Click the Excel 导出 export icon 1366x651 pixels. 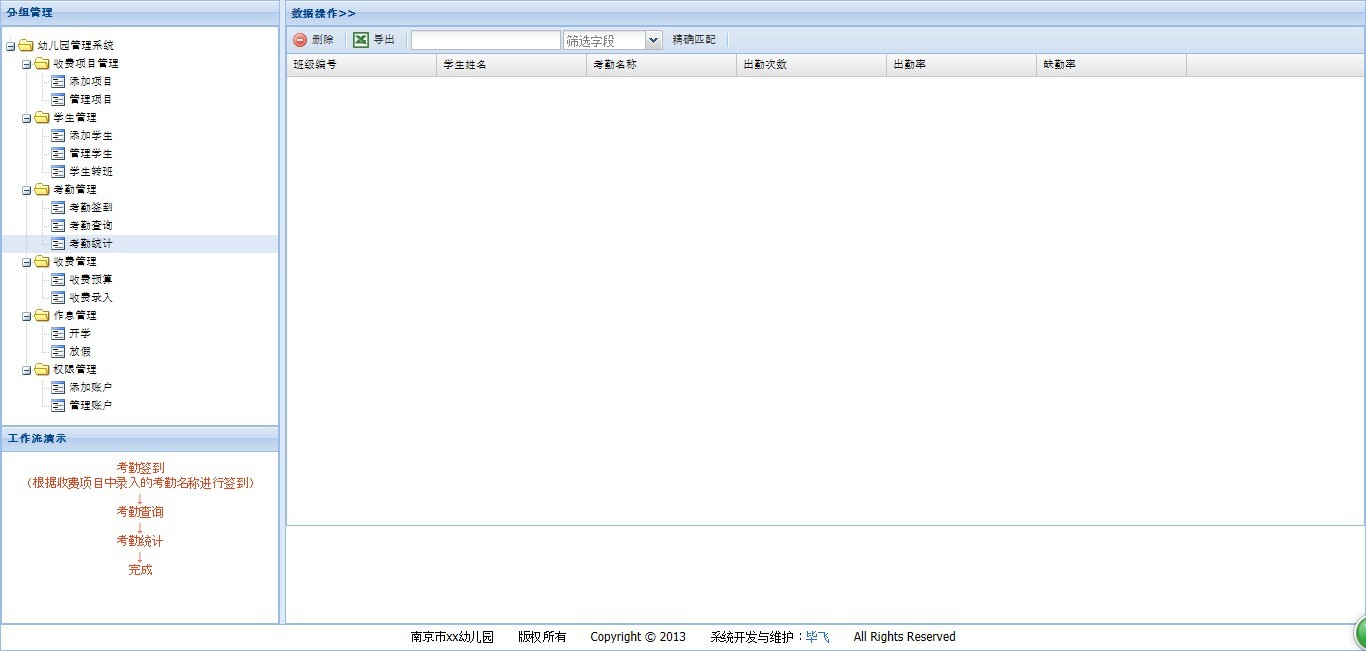point(361,40)
